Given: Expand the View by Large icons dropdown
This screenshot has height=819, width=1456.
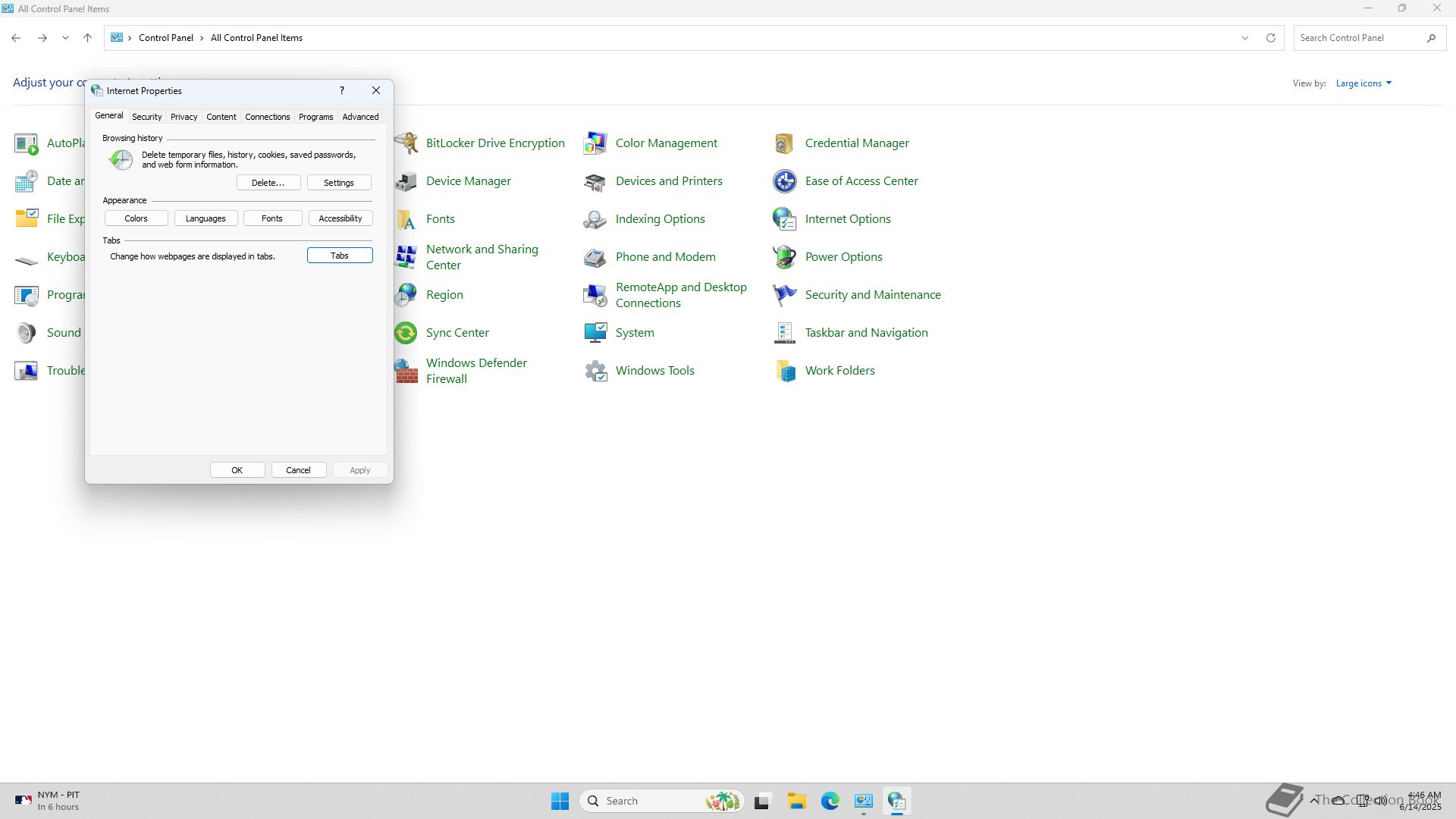Looking at the screenshot, I should coord(1363,83).
